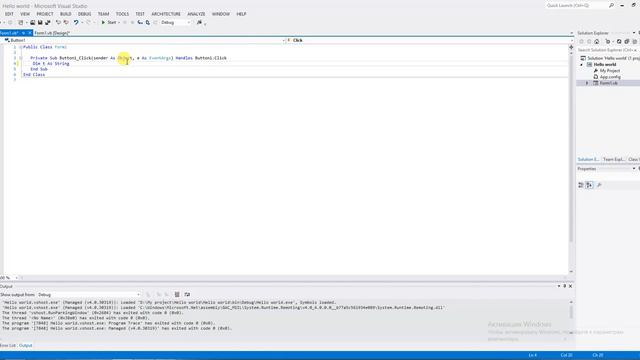640x360 pixels.
Task: Open the Debug solution configuration dropdown
Action: (x=176, y=22)
